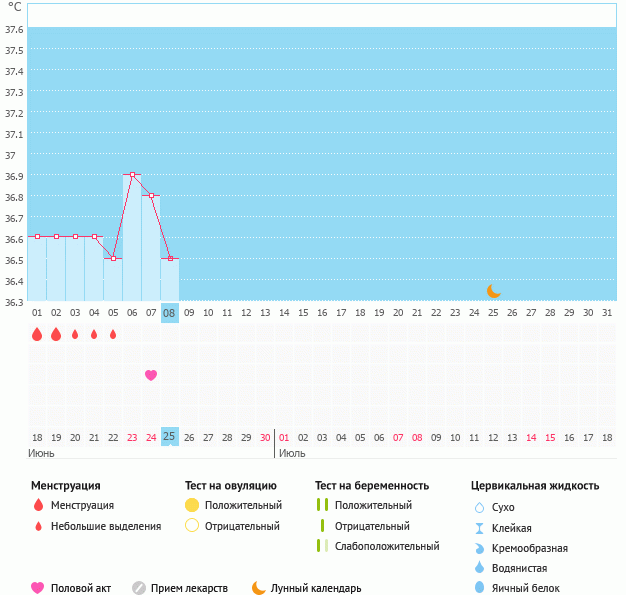Select the large menstruation drop on day 01
626x595 pixels.
click(37, 335)
